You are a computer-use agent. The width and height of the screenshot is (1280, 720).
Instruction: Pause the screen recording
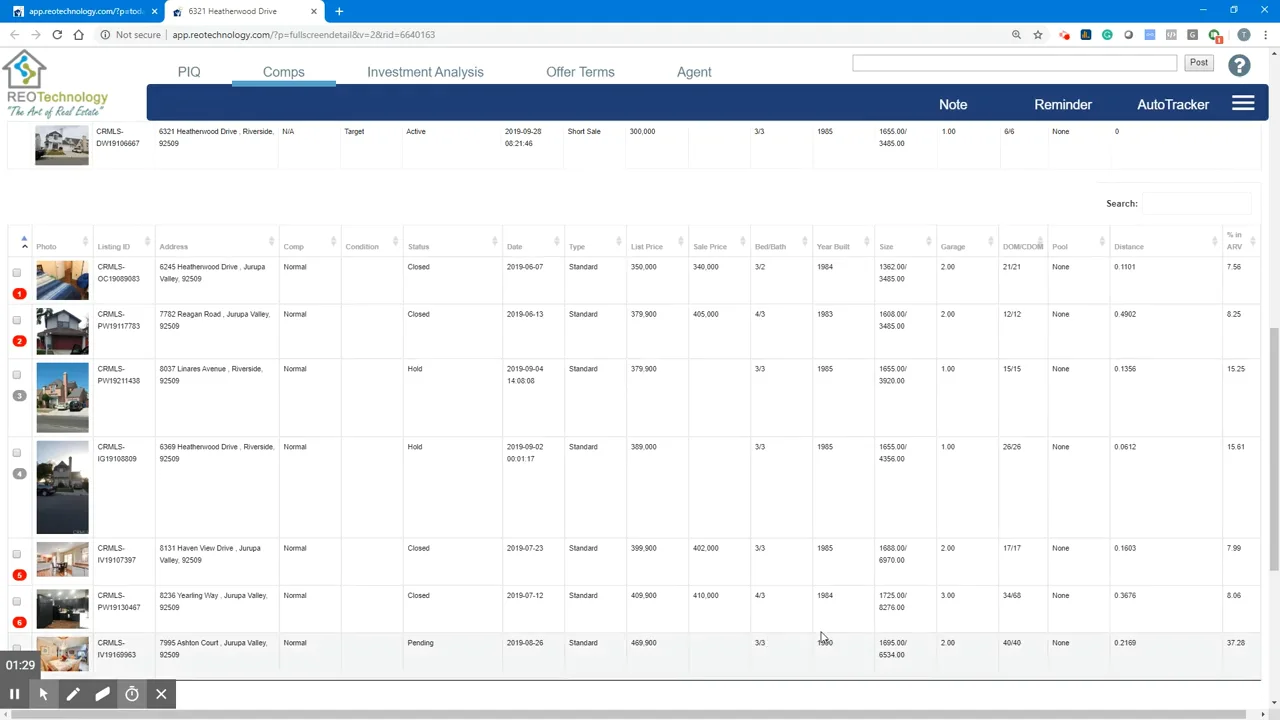[15, 694]
